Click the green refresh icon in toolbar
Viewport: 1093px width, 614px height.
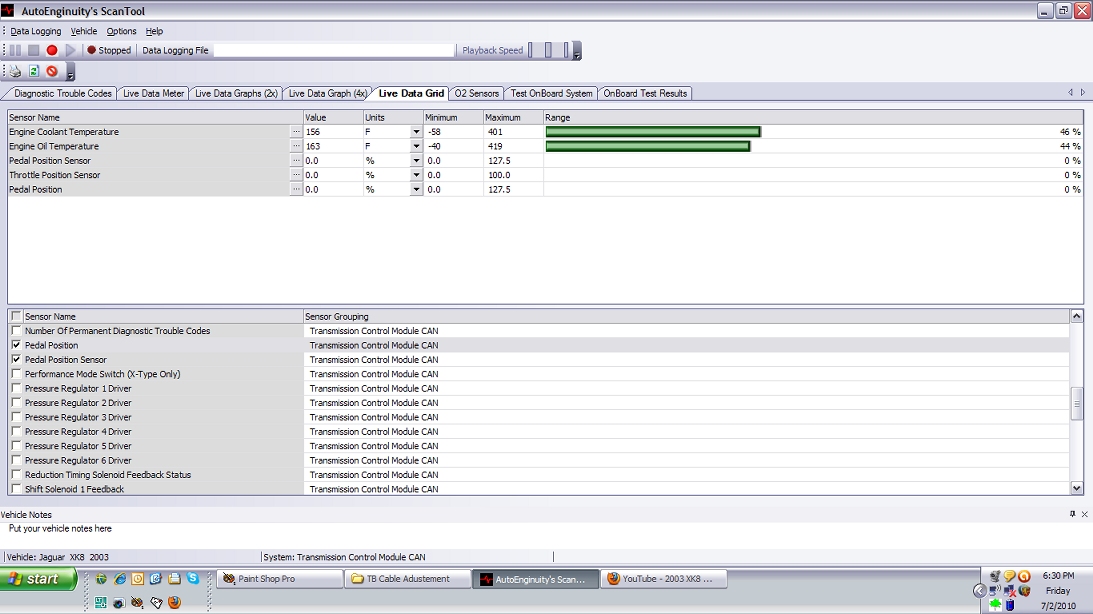33,71
